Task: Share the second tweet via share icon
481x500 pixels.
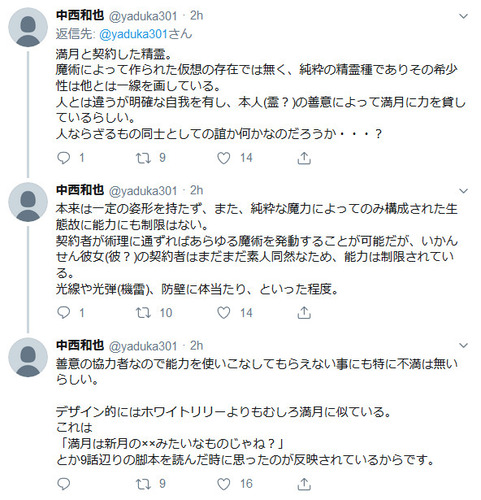Action: [x=304, y=313]
